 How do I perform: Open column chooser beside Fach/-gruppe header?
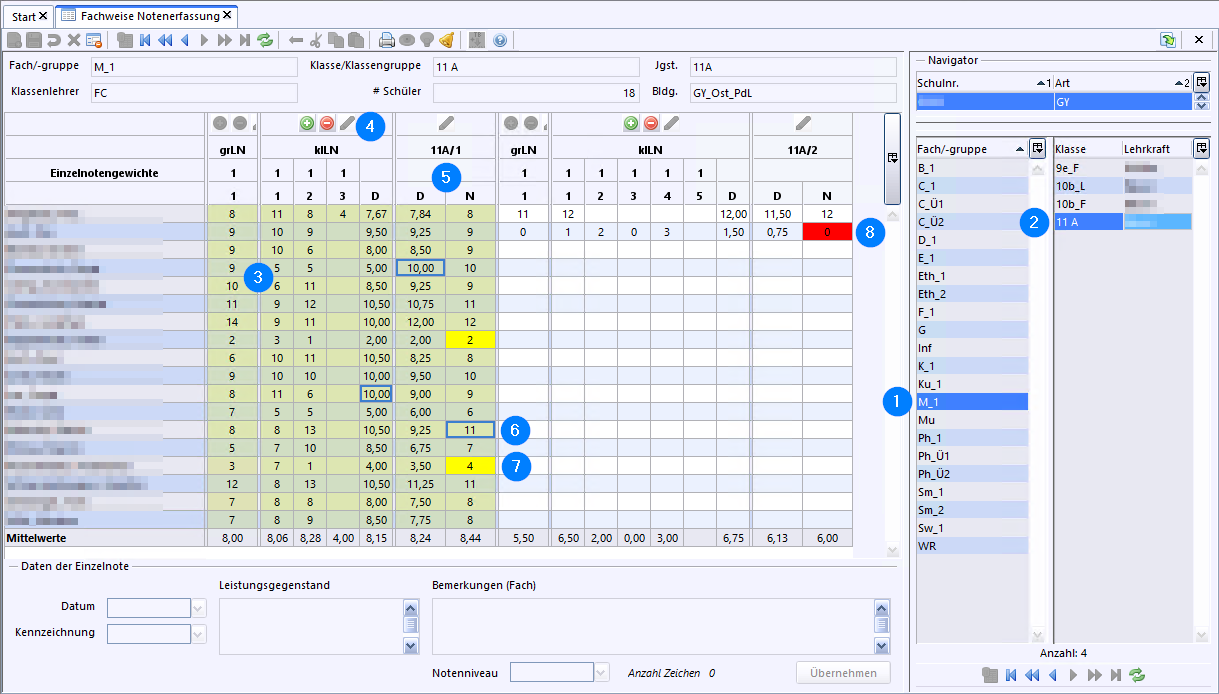coord(1038,148)
